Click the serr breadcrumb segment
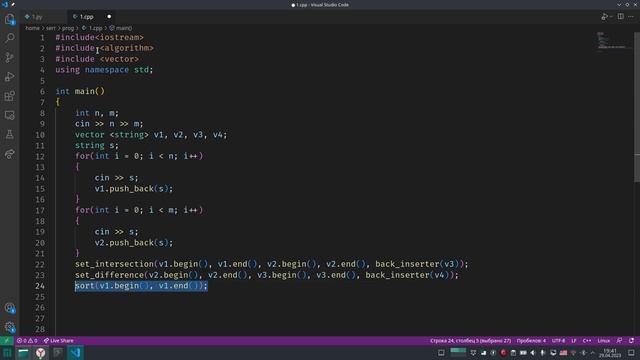Viewport: 640px width, 360px height. (51, 28)
